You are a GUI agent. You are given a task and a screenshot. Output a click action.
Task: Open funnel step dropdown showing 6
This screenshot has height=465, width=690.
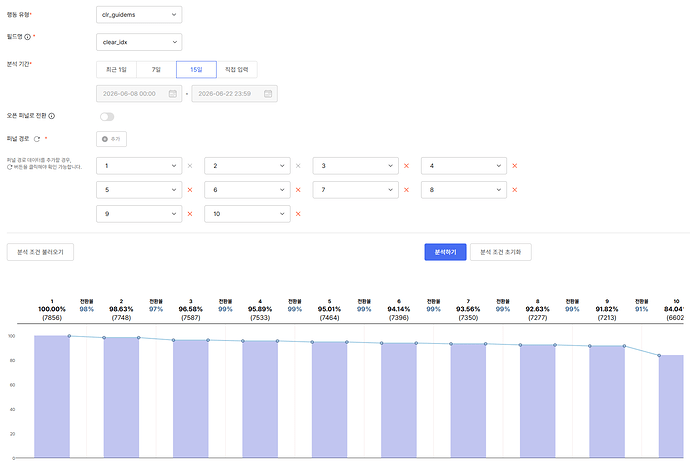click(x=247, y=190)
